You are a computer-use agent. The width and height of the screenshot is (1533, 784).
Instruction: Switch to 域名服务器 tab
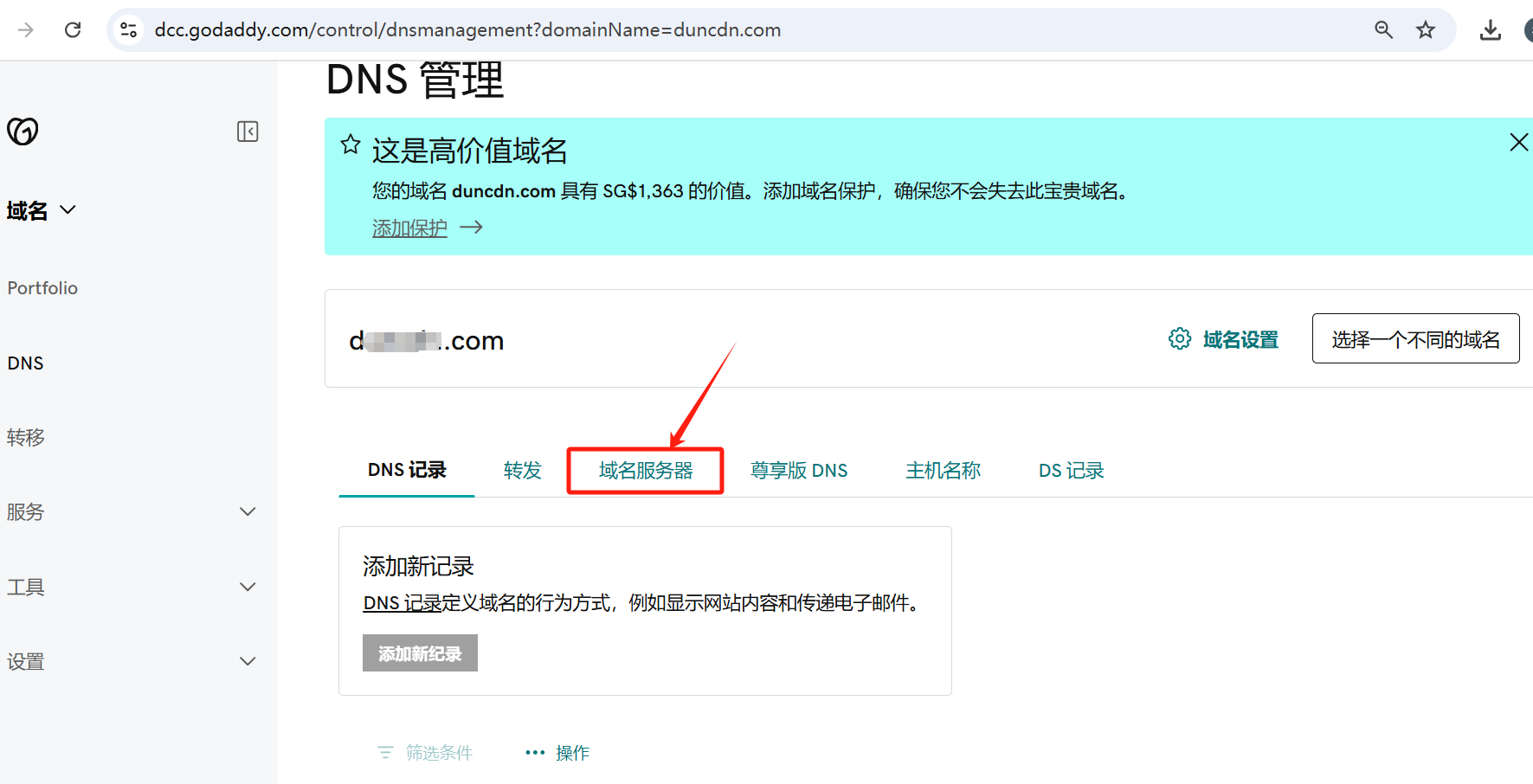(646, 470)
